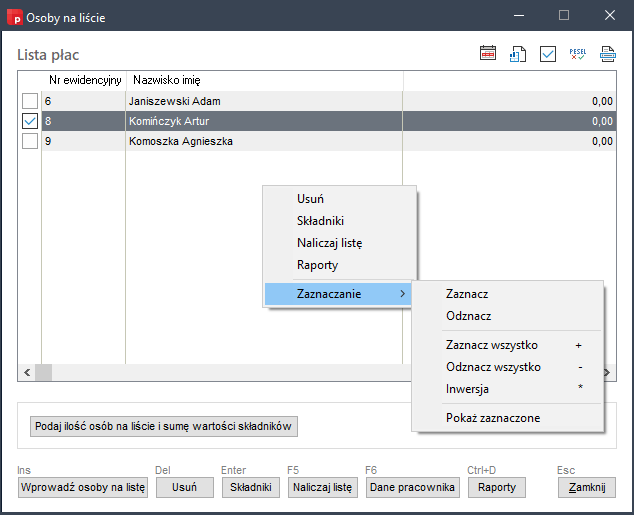Click evidence number 6 cell
The height and width of the screenshot is (515, 634).
coord(83,101)
